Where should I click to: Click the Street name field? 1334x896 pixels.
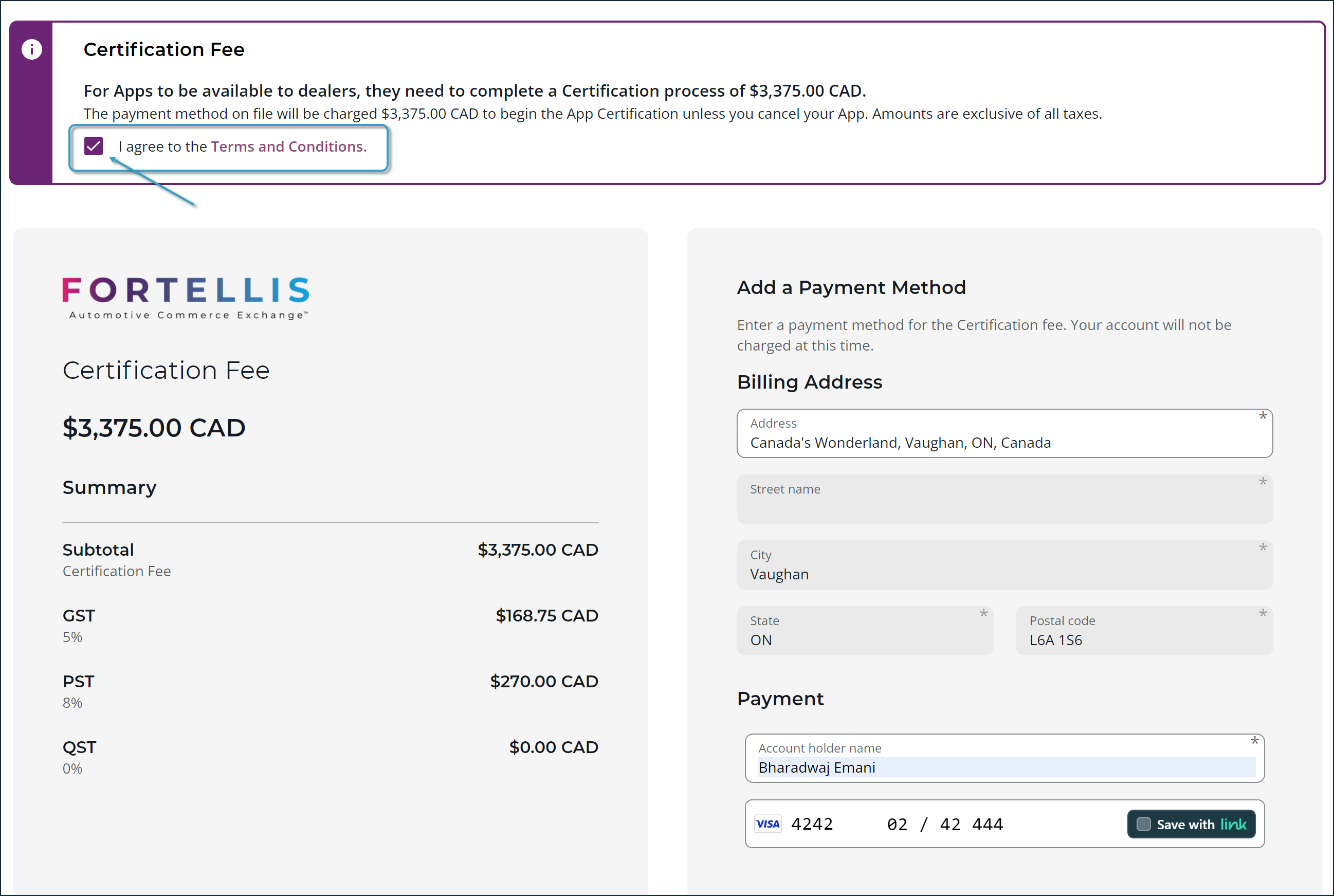[x=1004, y=499]
